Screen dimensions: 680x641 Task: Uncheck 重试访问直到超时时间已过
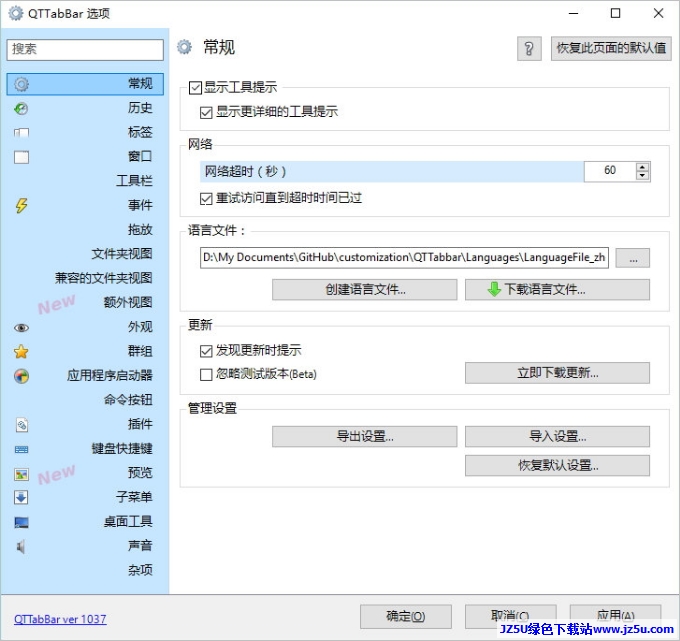point(206,199)
